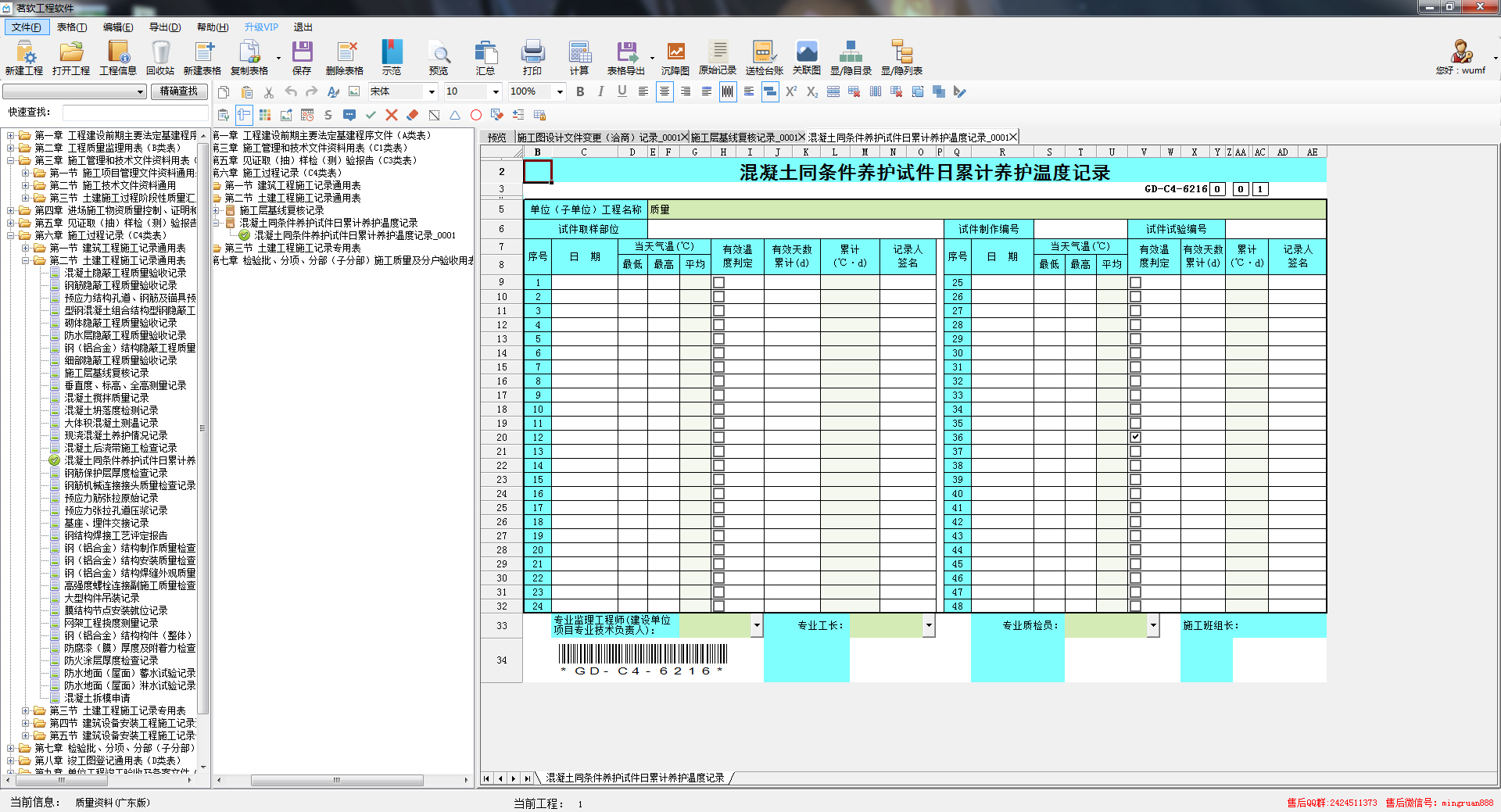The height and width of the screenshot is (812, 1501).
Task: Open the 回收站 recycle bin
Action: [160, 57]
